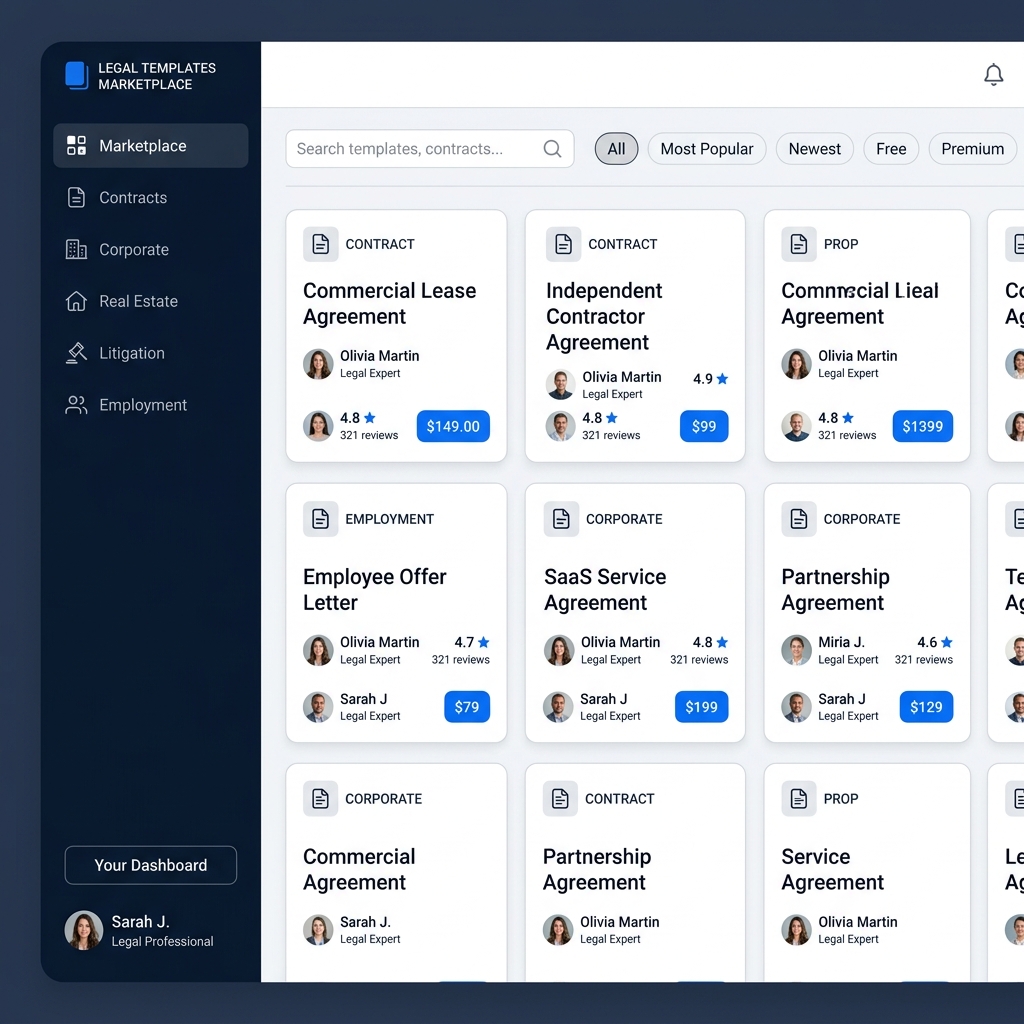Click the notification bell icon
This screenshot has width=1024, height=1024.
click(x=993, y=74)
